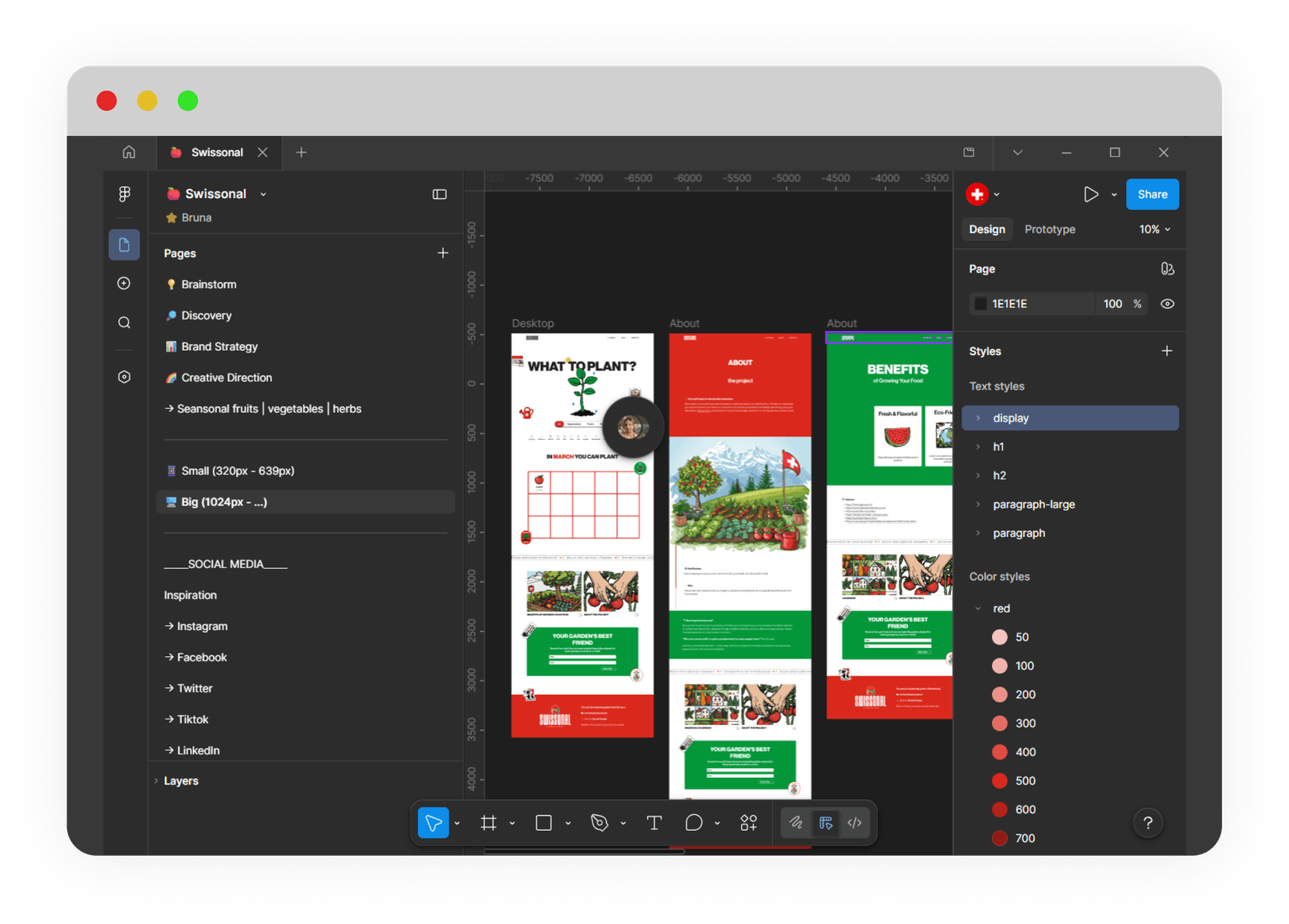Open Swissonal file name dropdown
The height and width of the screenshot is (924, 1289).
click(x=264, y=194)
